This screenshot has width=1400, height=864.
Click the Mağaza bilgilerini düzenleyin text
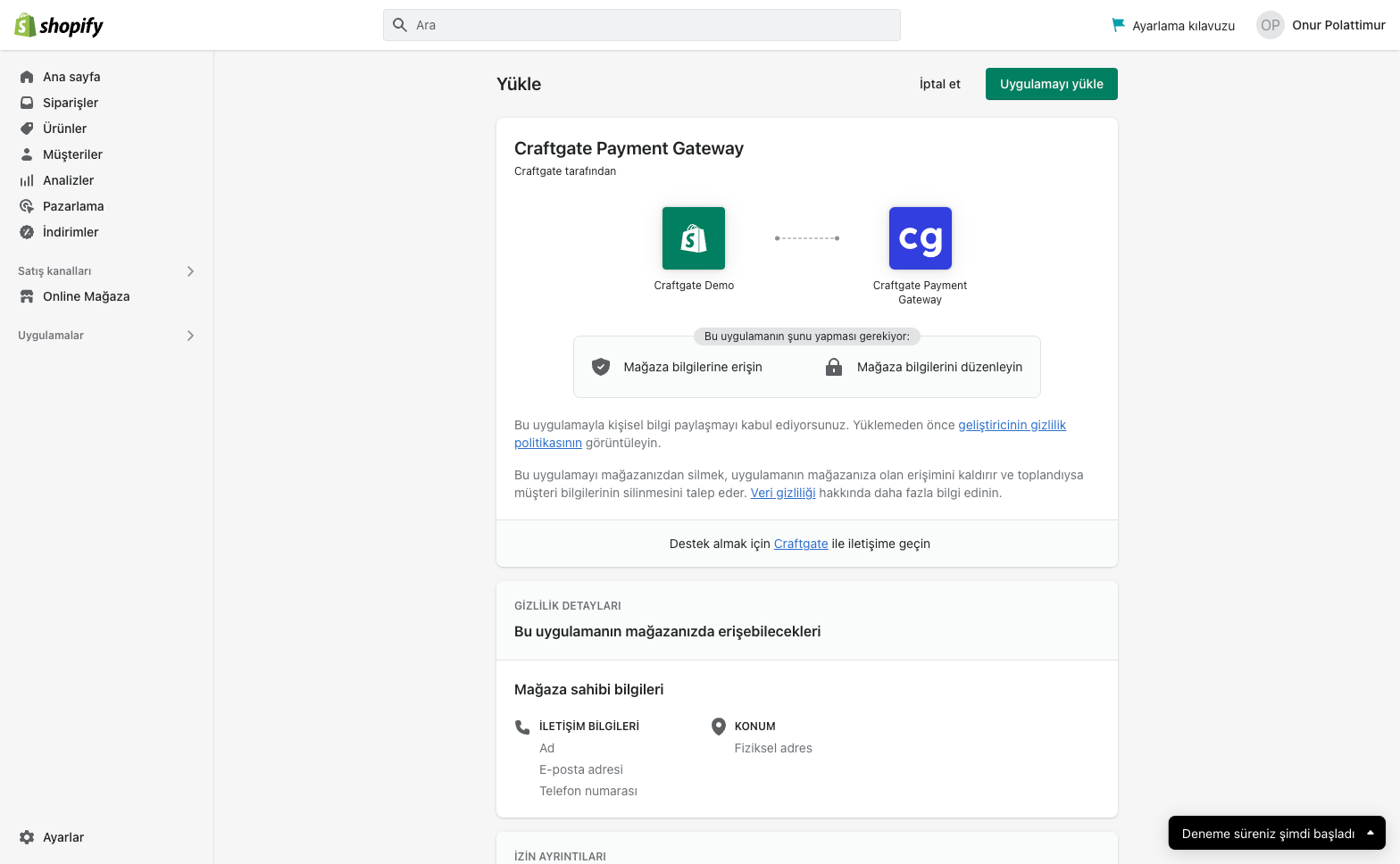pyautogui.click(x=940, y=367)
